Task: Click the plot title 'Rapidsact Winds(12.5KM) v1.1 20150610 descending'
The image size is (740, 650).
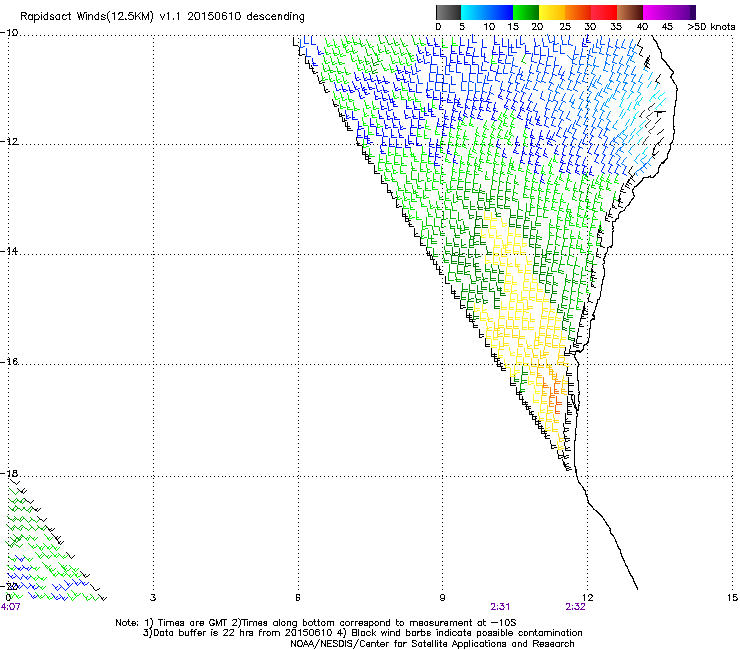Action: pos(162,17)
